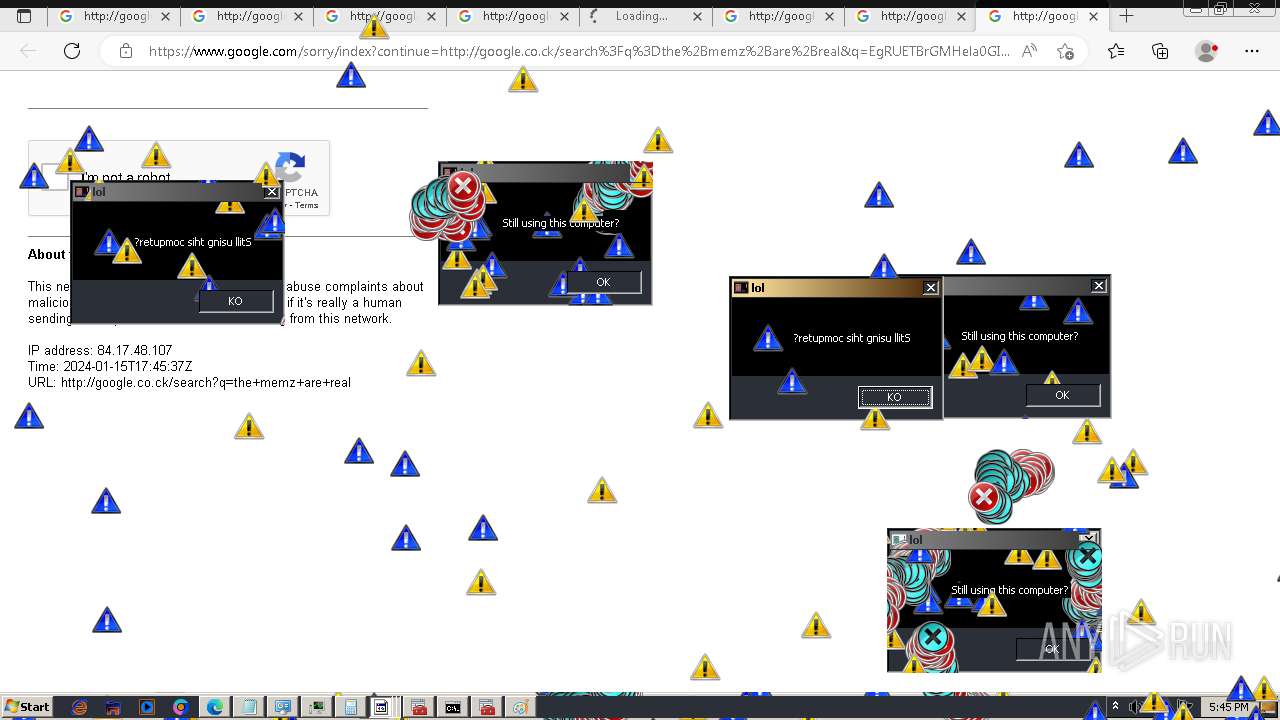The width and height of the screenshot is (1280, 720).
Task: Select the URL: http://google.co.ck/search line
Action: coord(189,383)
